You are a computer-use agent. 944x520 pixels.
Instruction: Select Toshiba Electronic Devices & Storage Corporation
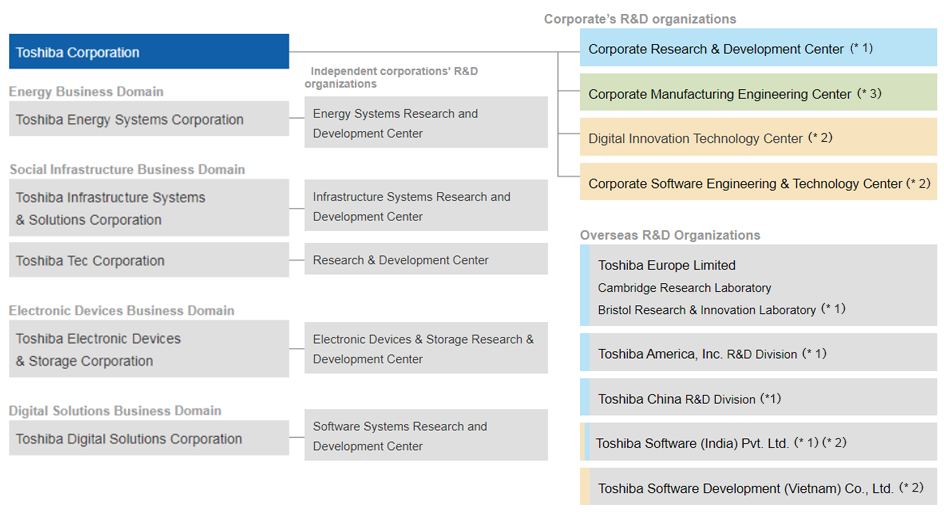[149, 349]
